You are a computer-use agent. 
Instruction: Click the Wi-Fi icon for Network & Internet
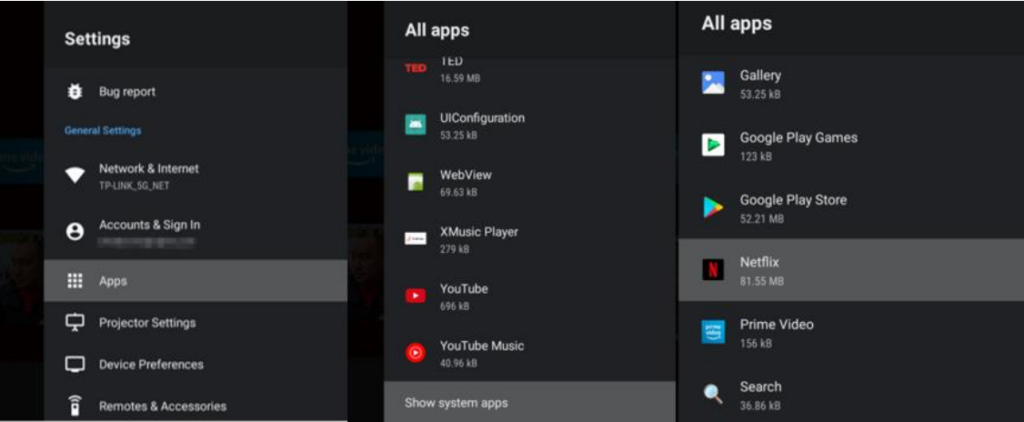pos(75,175)
